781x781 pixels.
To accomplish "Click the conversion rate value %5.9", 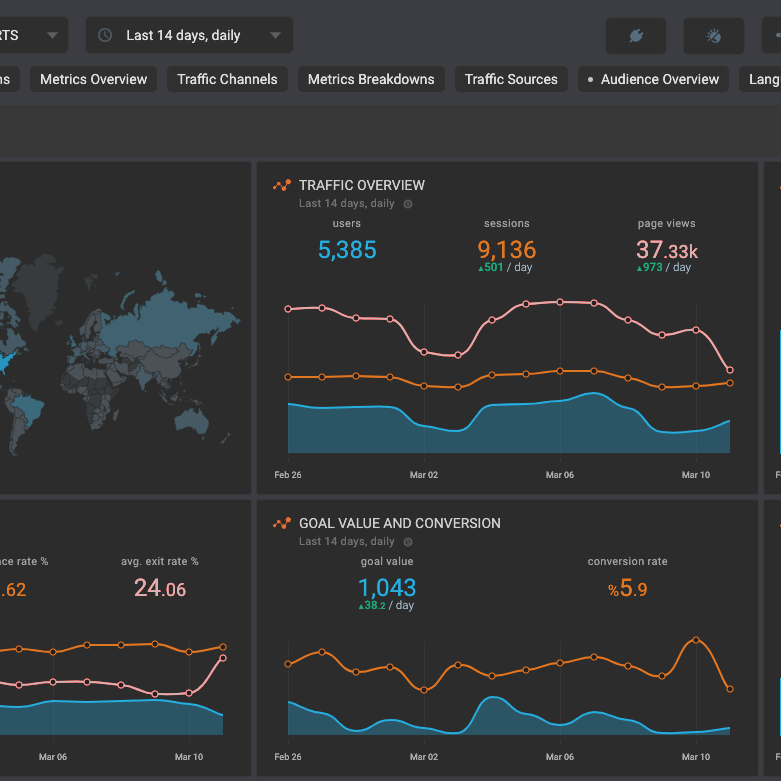I will 627,589.
